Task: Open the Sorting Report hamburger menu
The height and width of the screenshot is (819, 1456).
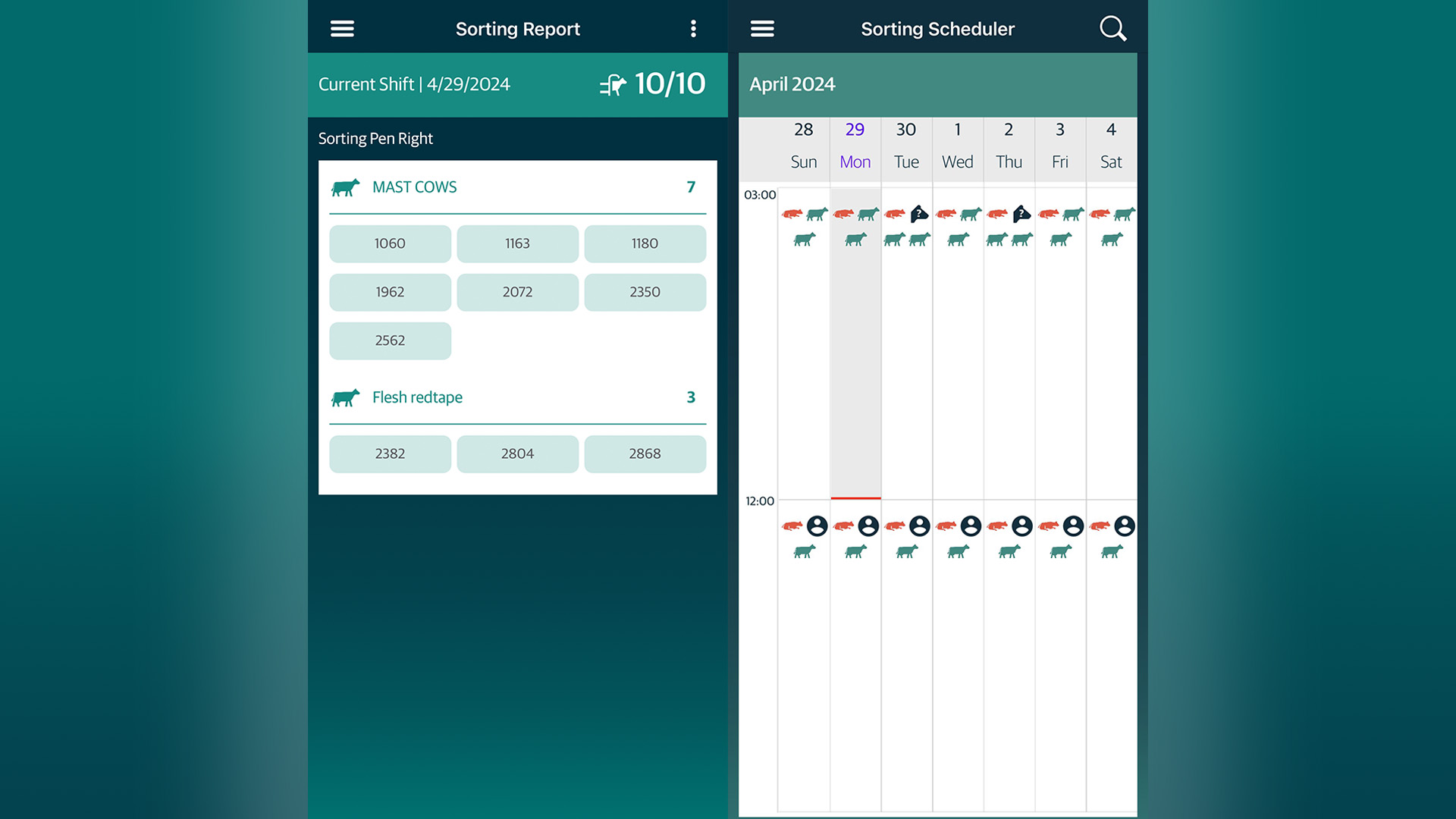Action: 342,29
